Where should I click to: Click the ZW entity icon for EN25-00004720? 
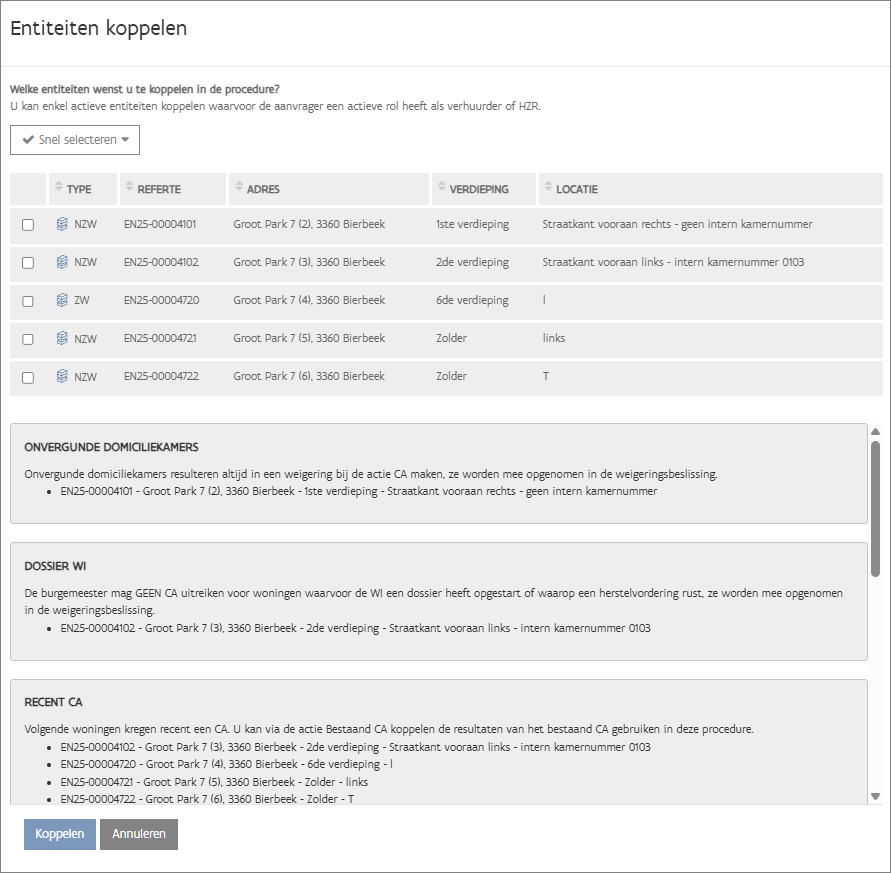(62, 300)
